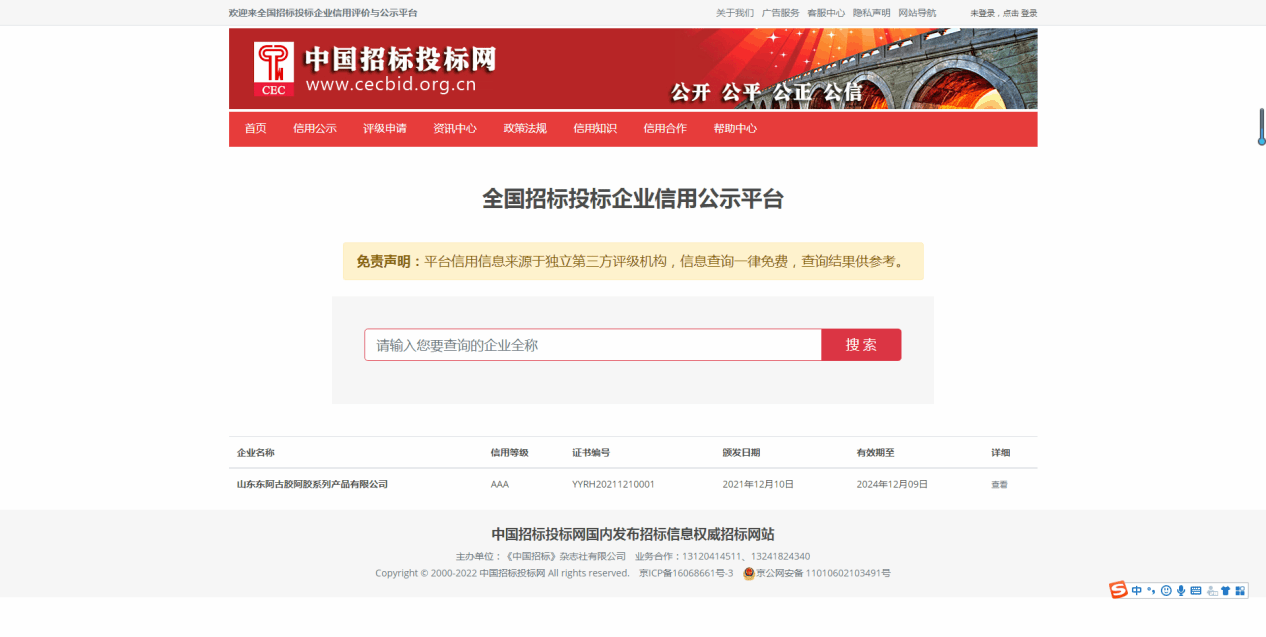Click the 搜索 search button
The height and width of the screenshot is (637, 1266).
click(861, 345)
